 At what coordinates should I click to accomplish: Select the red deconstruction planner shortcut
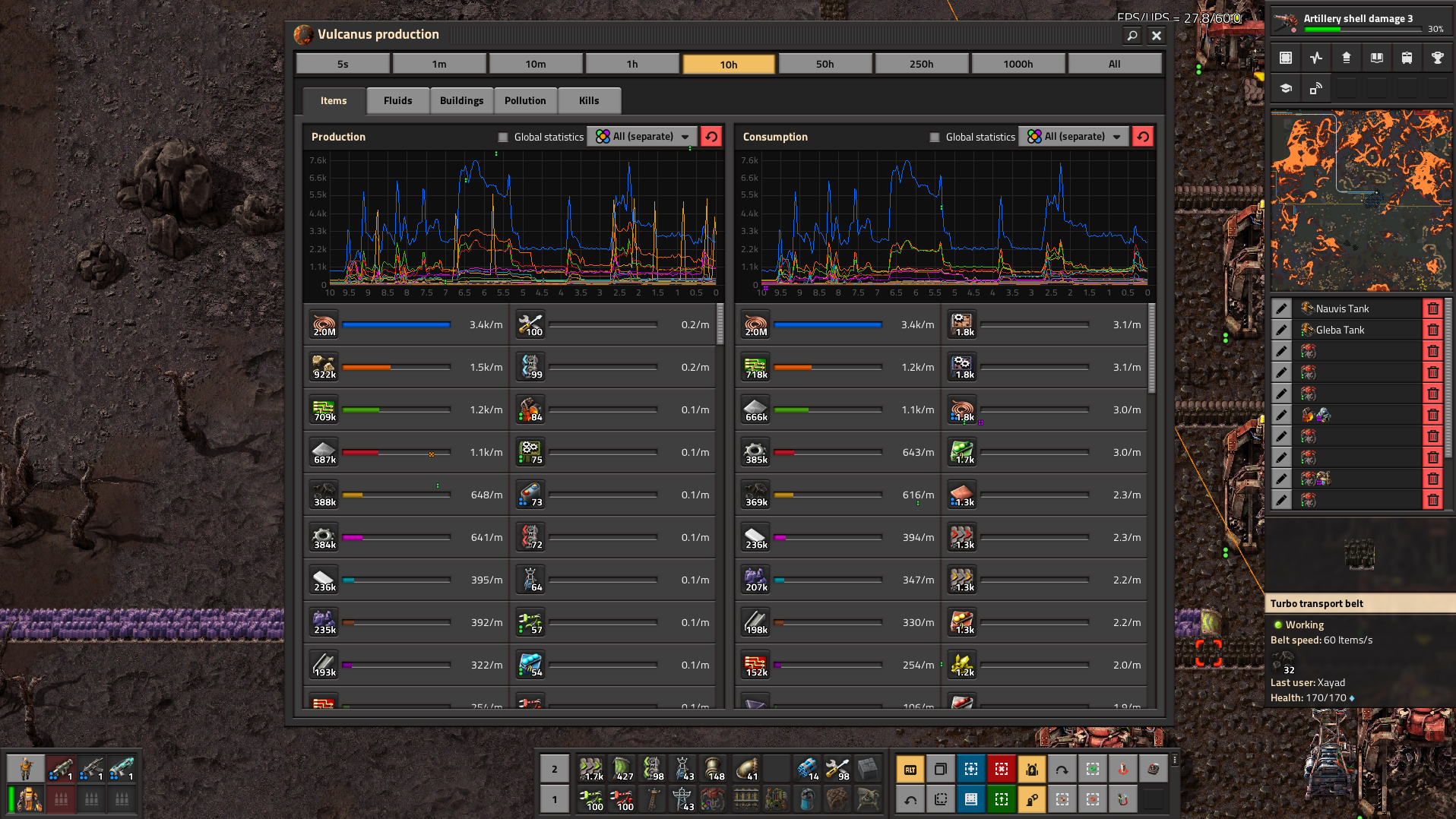tap(1002, 769)
